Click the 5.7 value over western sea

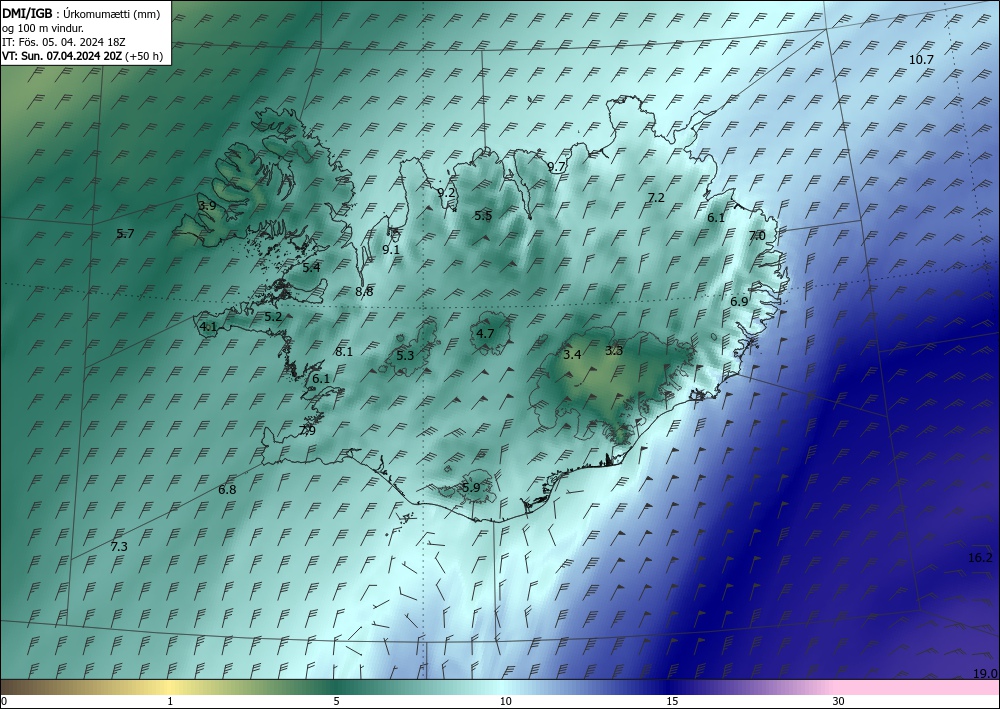pyautogui.click(x=126, y=233)
